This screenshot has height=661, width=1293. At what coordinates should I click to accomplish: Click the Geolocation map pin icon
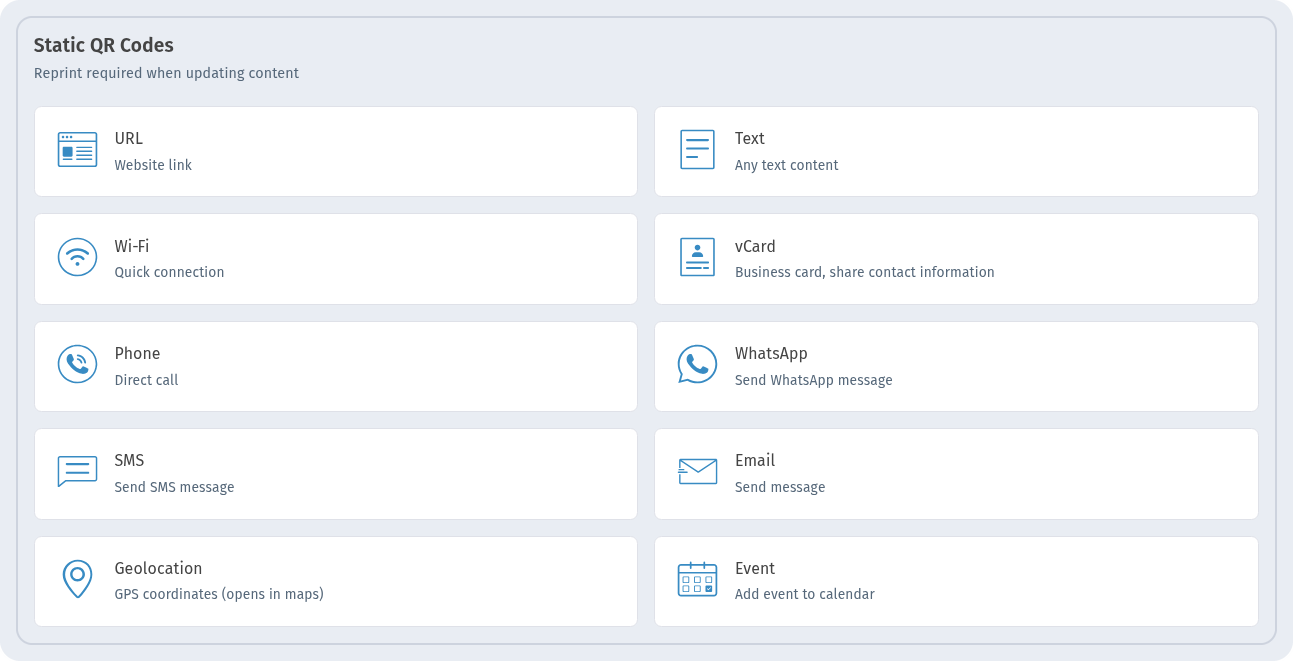77,579
